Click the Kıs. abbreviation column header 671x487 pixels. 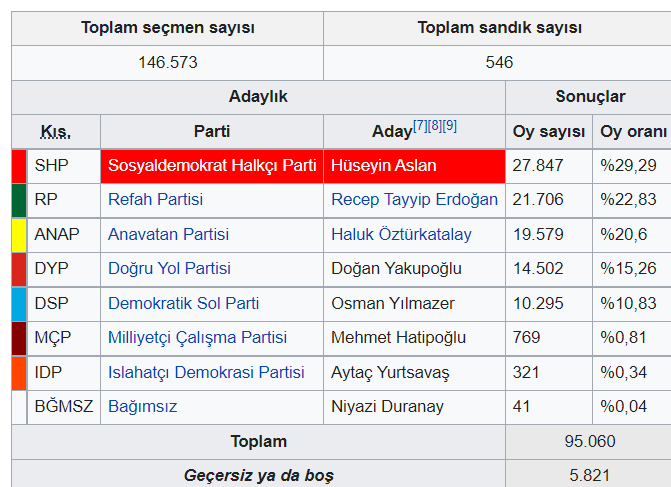pos(56,131)
